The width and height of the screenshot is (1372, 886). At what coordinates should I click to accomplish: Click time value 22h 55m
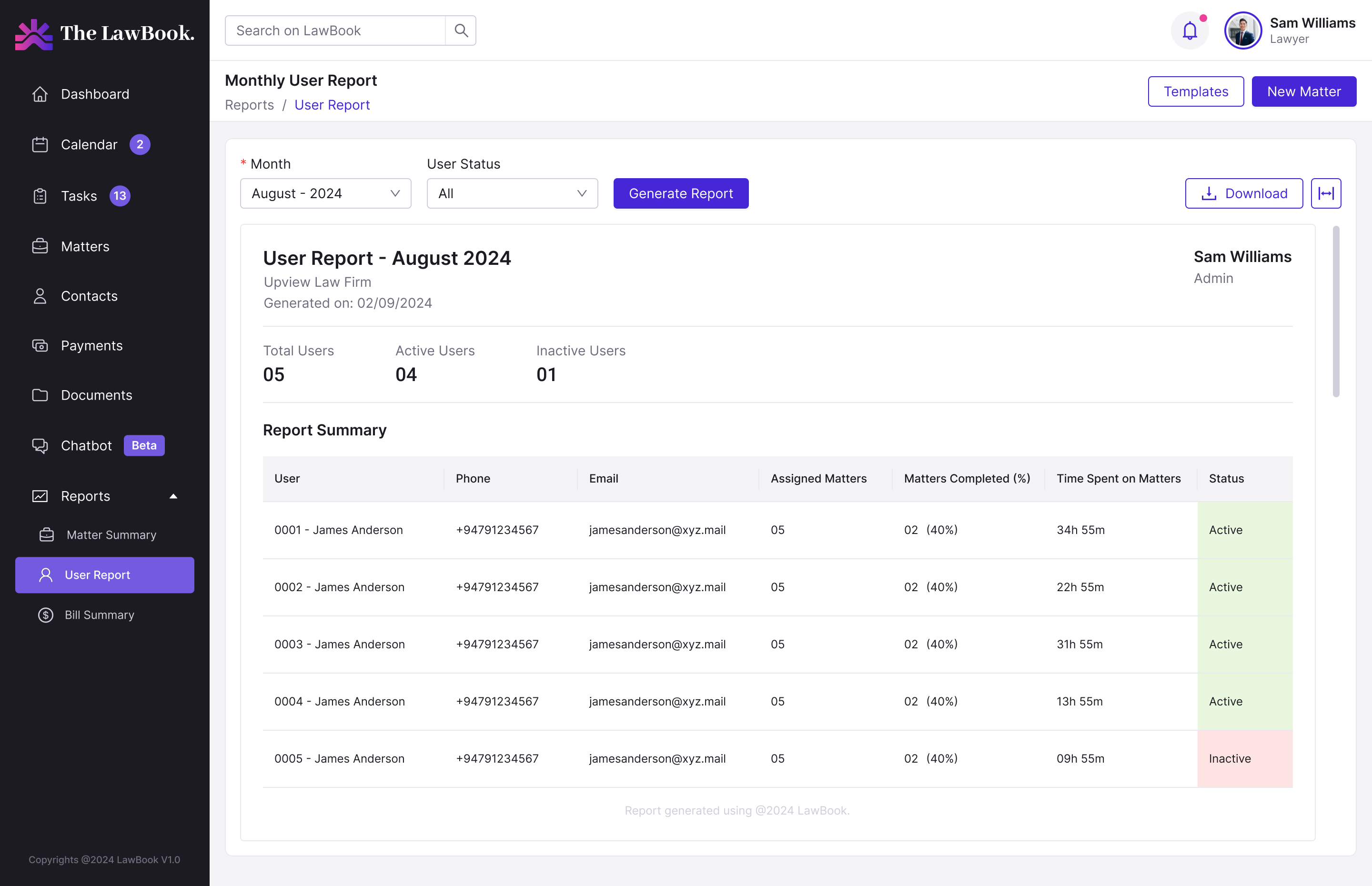tap(1080, 587)
